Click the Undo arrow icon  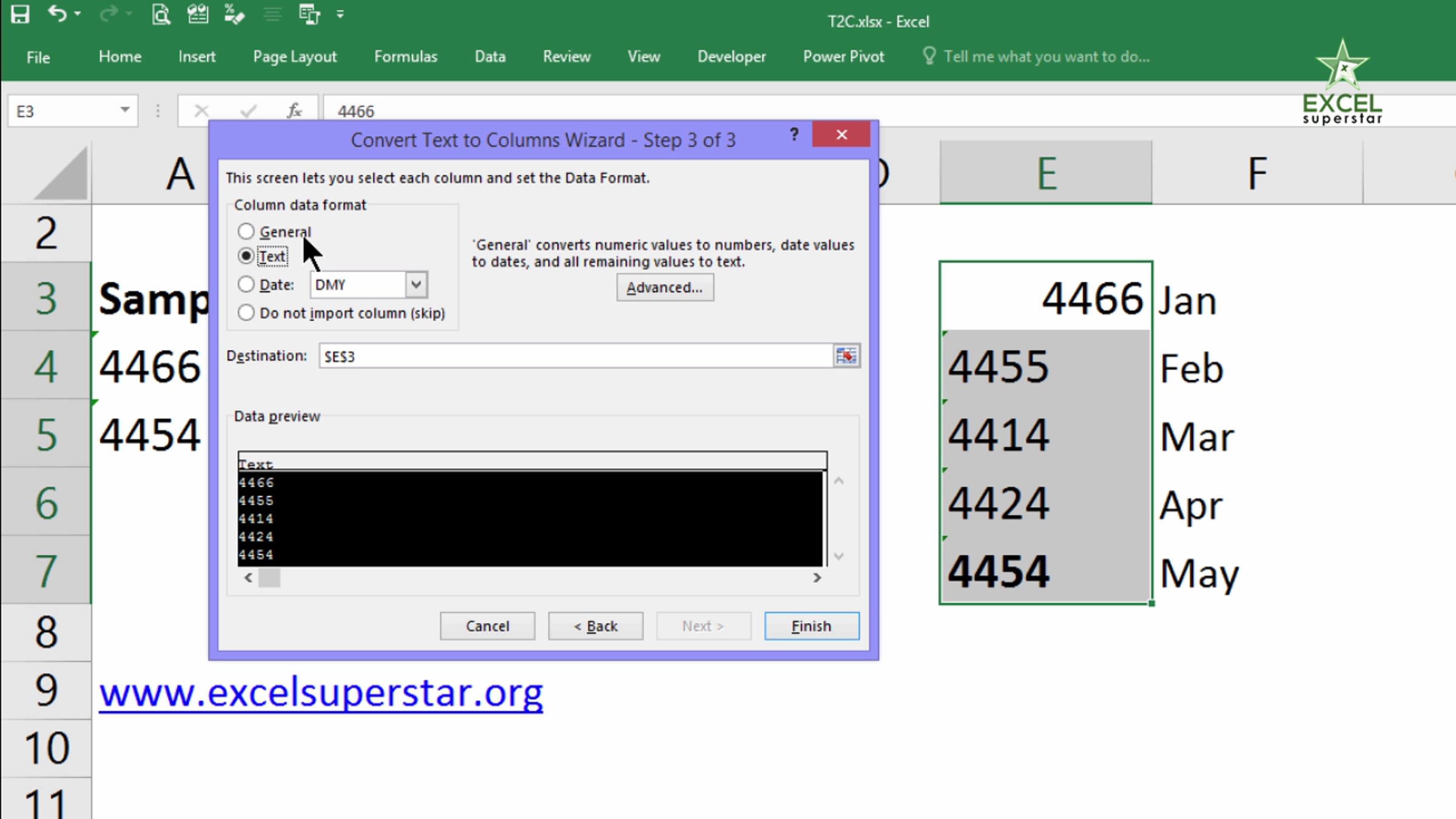pos(57,13)
